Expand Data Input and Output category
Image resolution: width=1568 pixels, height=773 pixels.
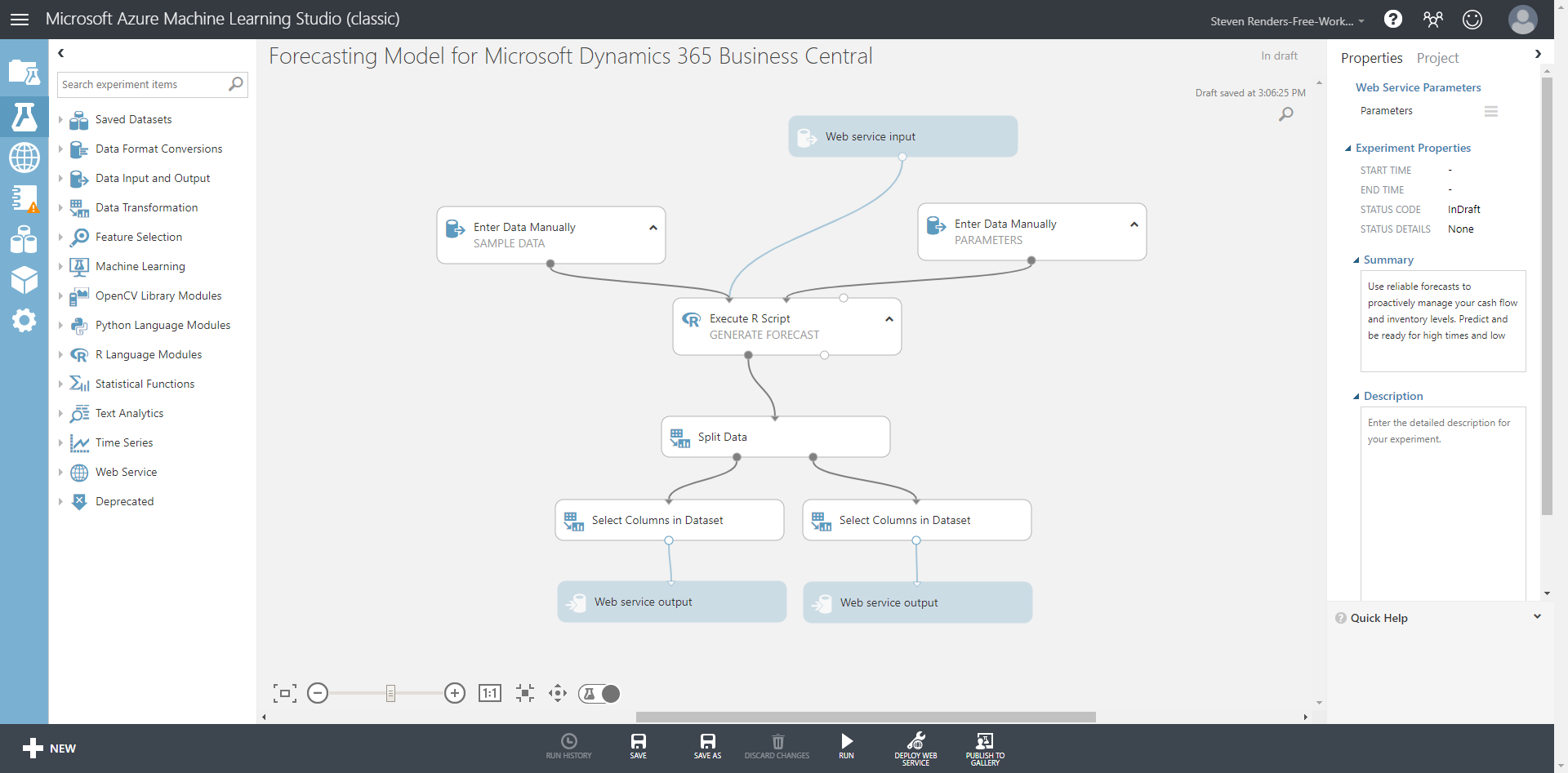(x=60, y=178)
